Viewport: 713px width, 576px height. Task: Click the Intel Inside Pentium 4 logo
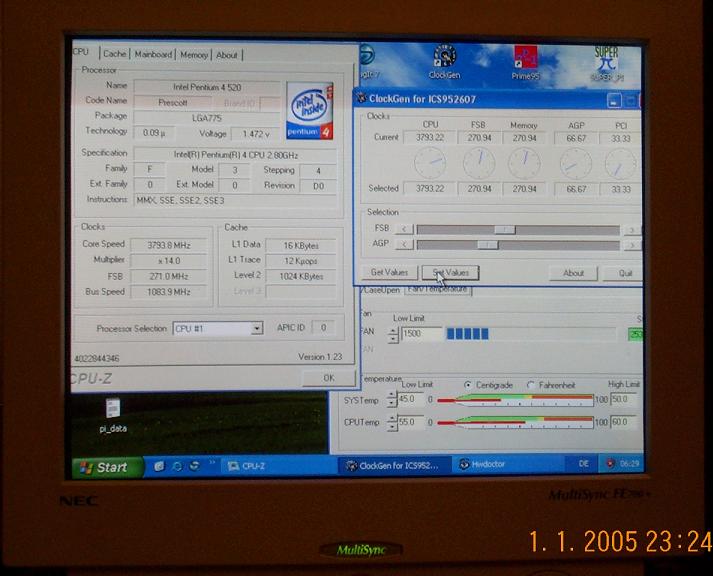(310, 111)
